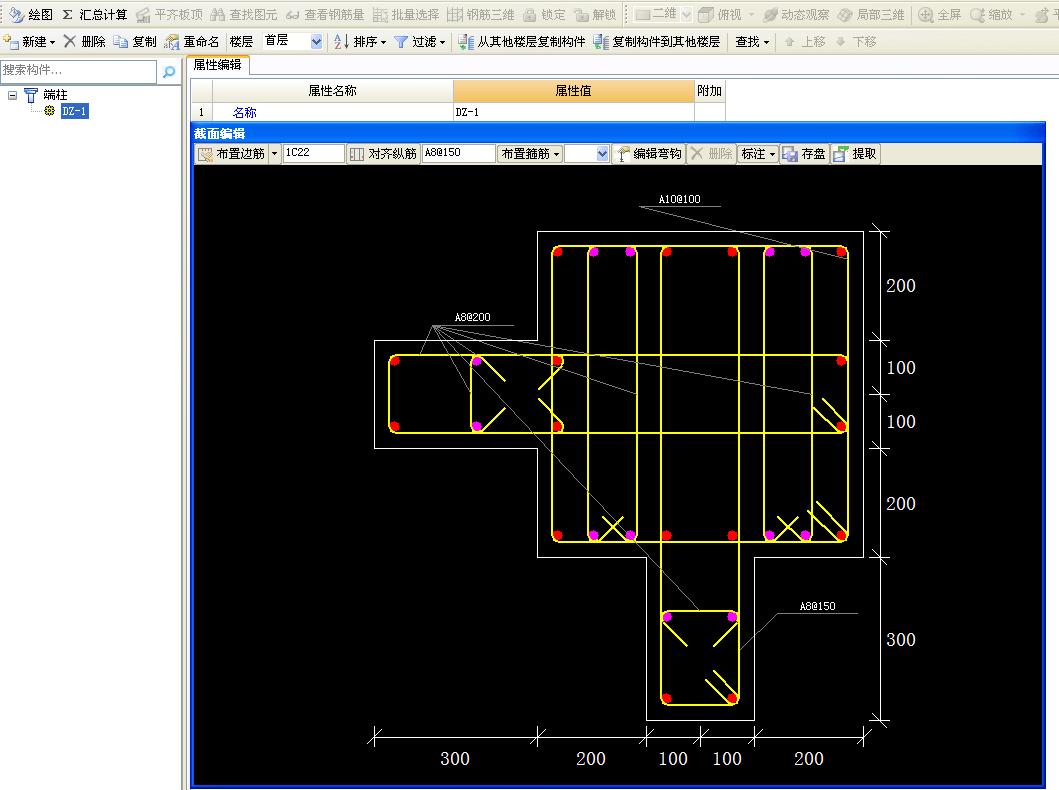Switch to the 属性编辑 tab

point(217,64)
